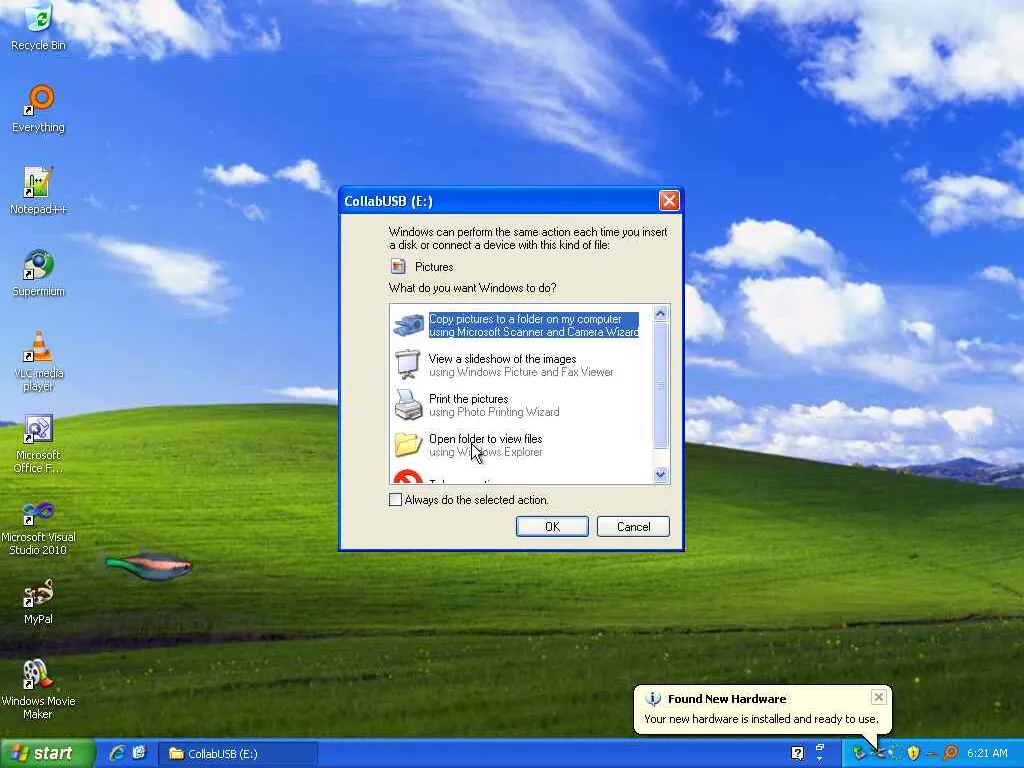Image resolution: width=1024 pixels, height=768 pixels.
Task: Click the Pictures file type icon
Action: (398, 266)
